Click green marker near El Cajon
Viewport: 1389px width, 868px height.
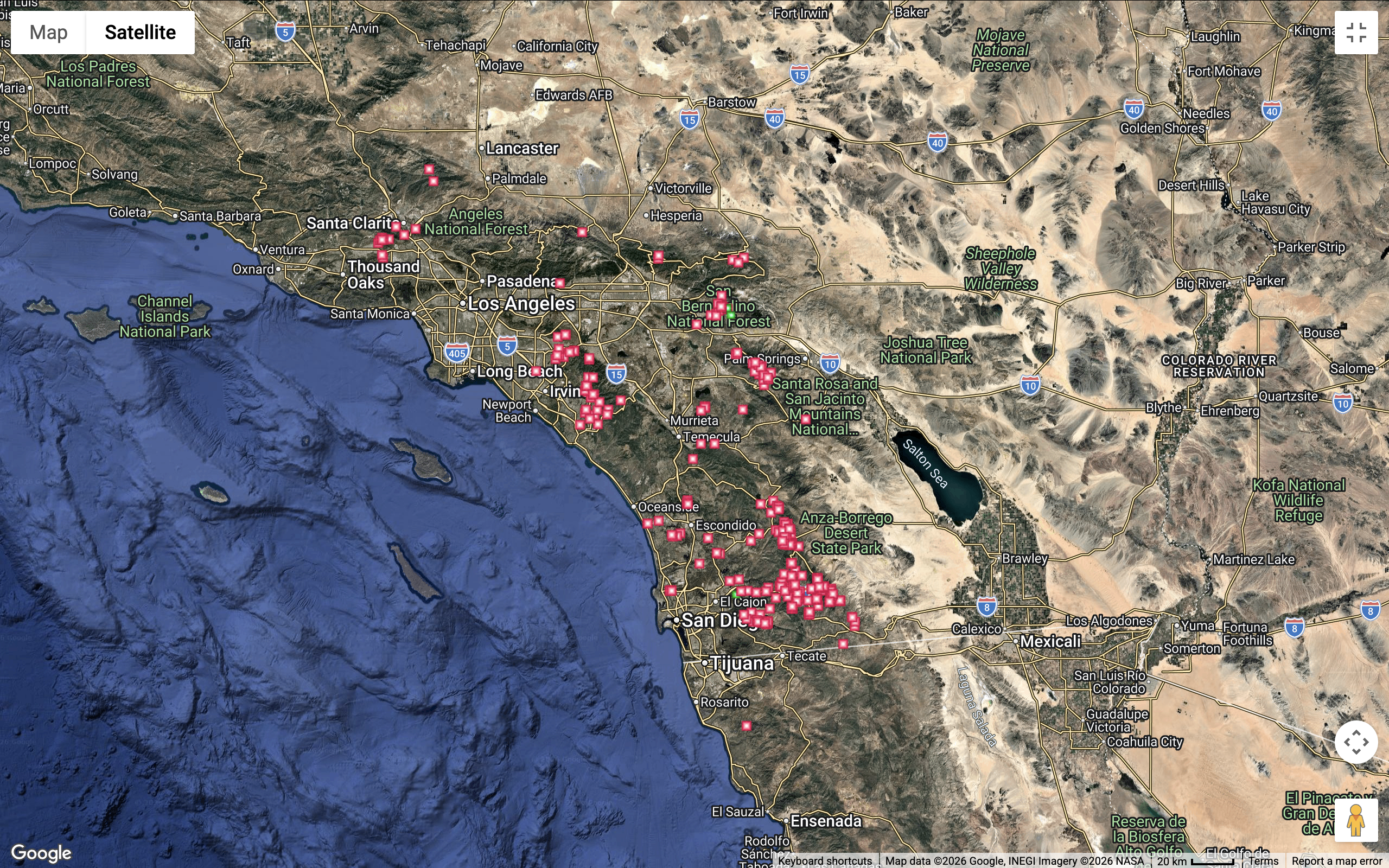(x=735, y=593)
